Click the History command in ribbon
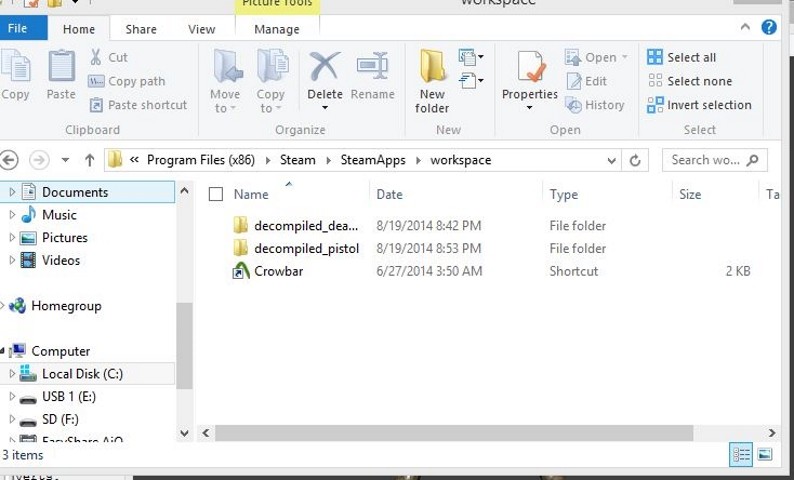This screenshot has width=794, height=480. [x=594, y=105]
